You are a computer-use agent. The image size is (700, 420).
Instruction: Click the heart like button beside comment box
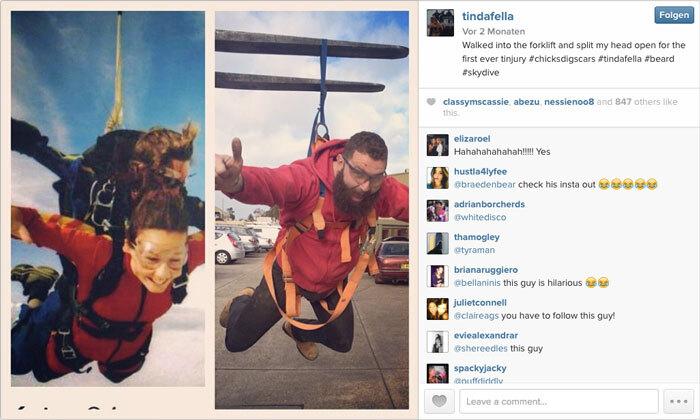439,401
